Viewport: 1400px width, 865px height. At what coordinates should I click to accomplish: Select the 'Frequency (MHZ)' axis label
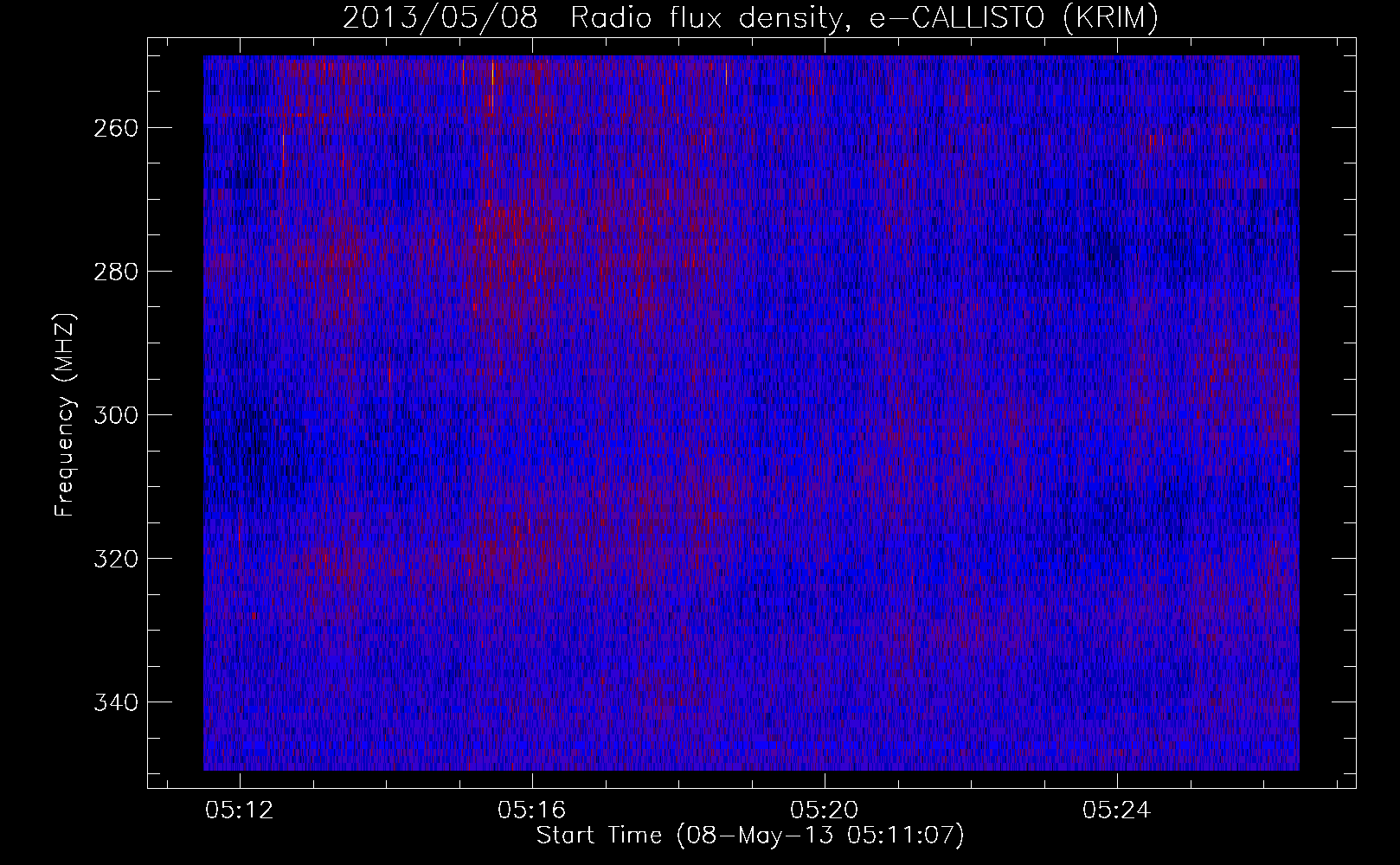click(x=65, y=415)
